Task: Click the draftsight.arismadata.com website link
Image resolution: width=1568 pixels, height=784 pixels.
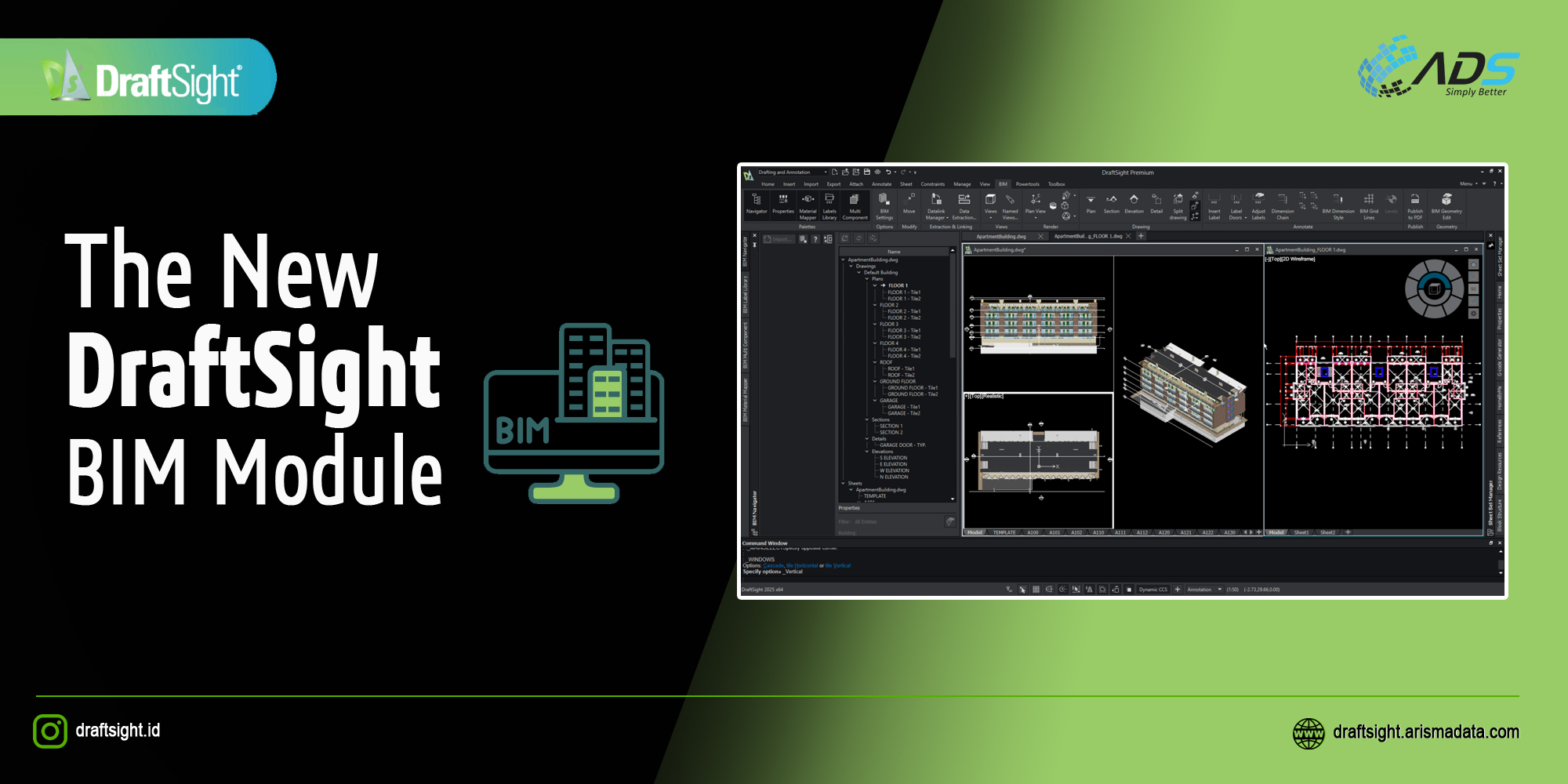Action: tap(1426, 732)
